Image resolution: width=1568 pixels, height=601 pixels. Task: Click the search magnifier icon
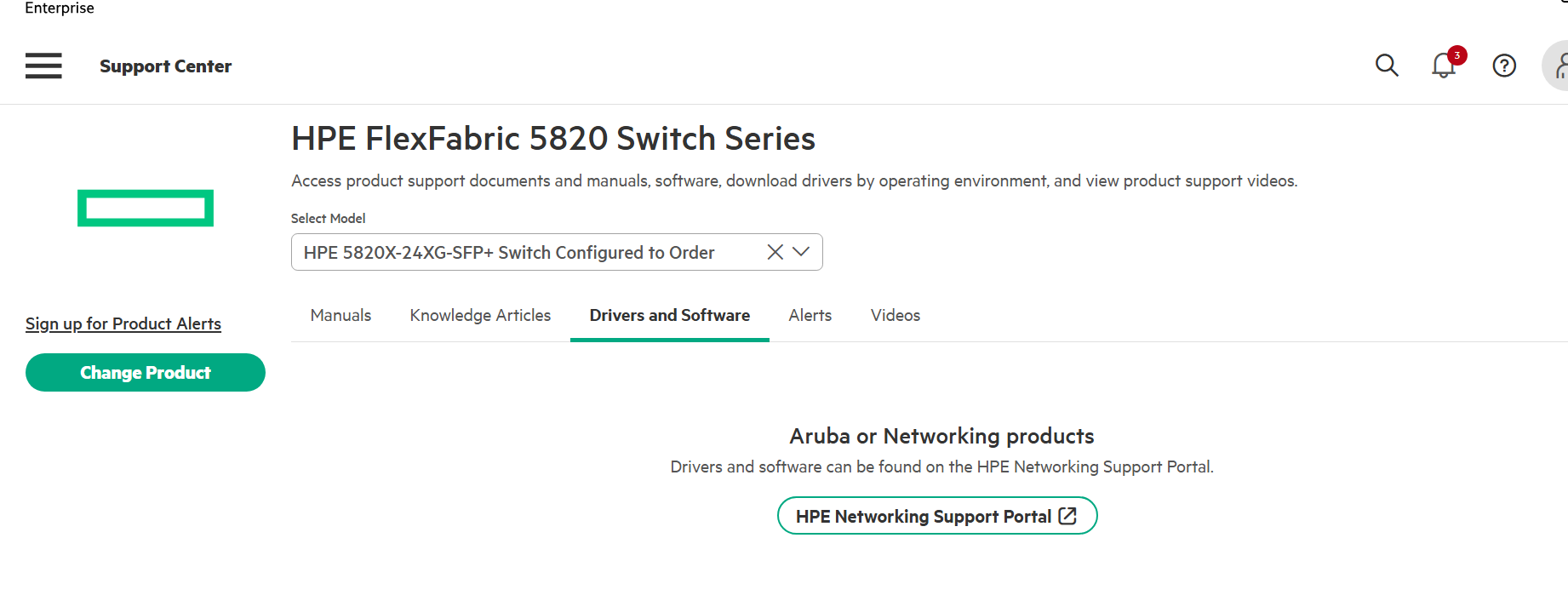click(1387, 66)
